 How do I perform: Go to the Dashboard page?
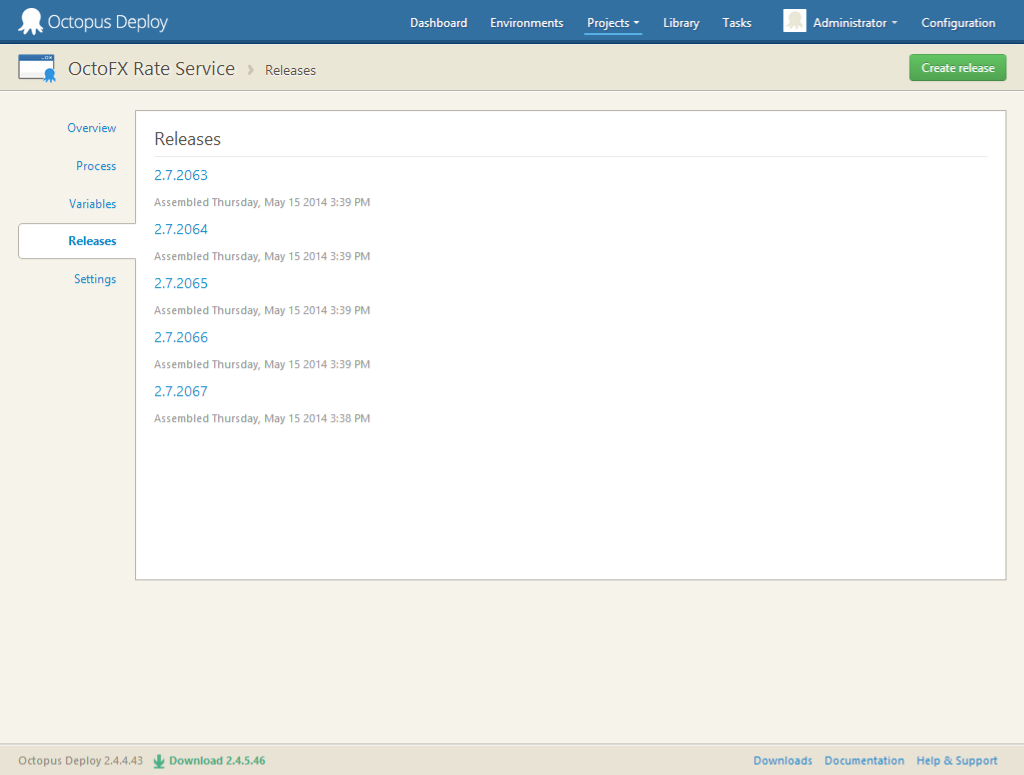pos(438,23)
